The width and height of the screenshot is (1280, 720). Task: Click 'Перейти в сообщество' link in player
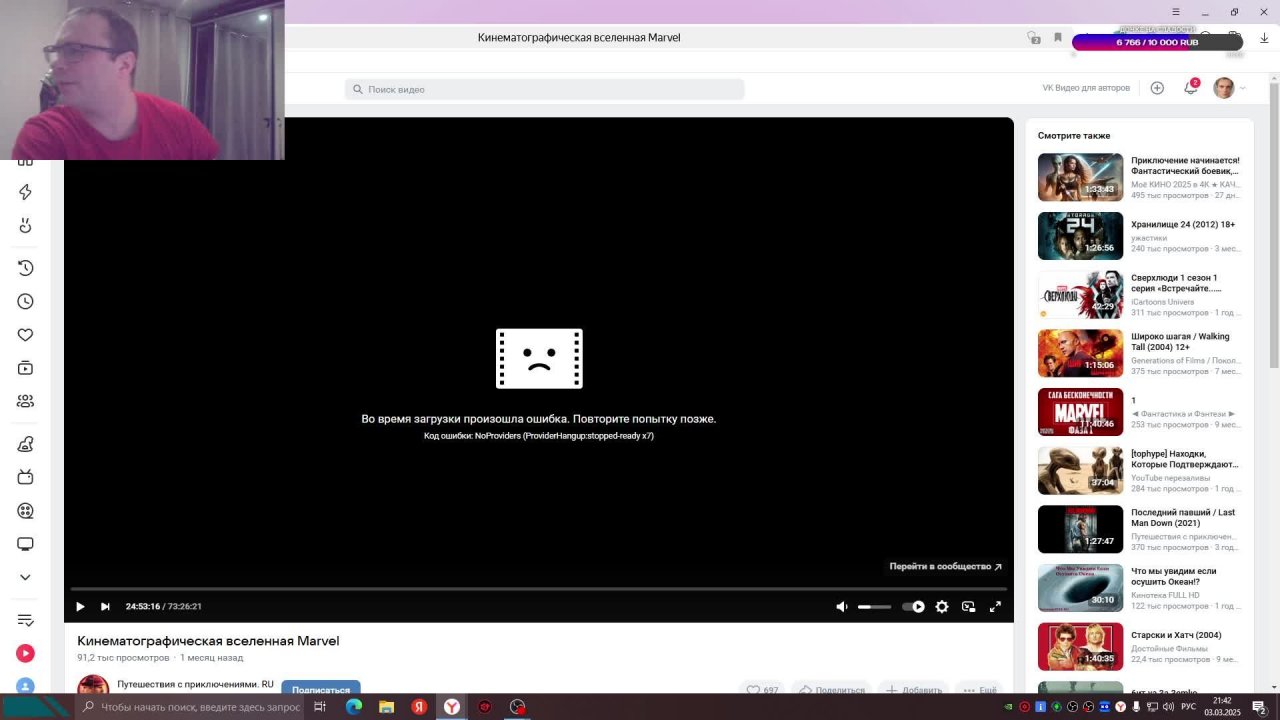[x=945, y=566]
